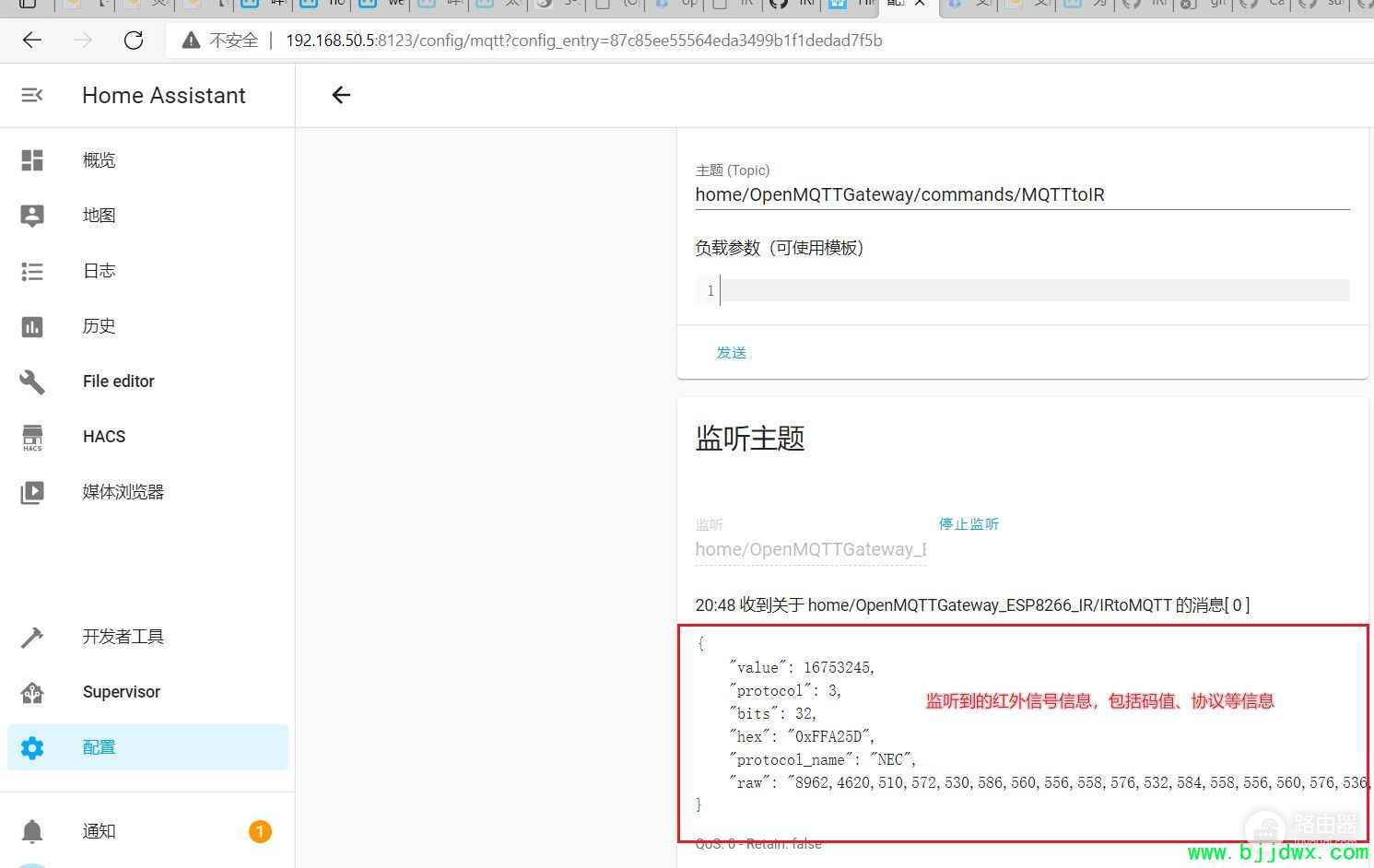
Task: Open the 配置 gear icon
Action: 32,747
